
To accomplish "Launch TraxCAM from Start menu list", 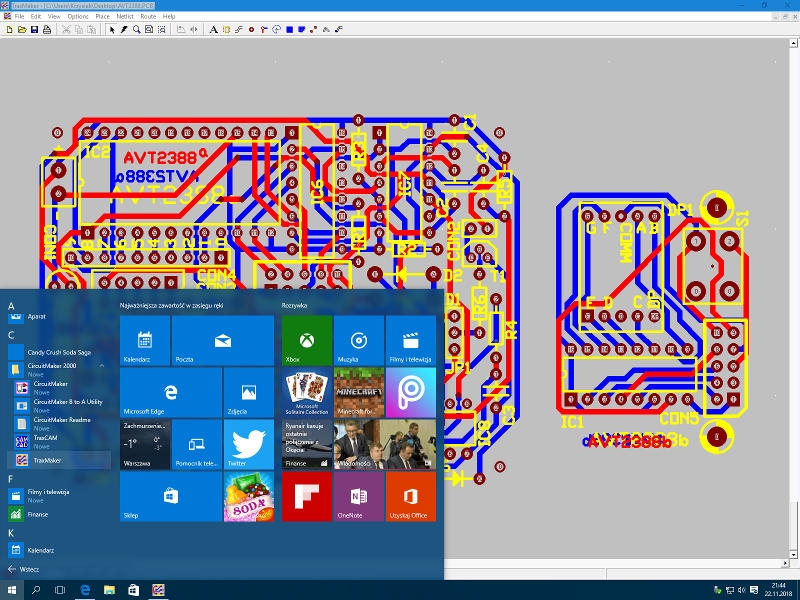I will (x=59, y=441).
